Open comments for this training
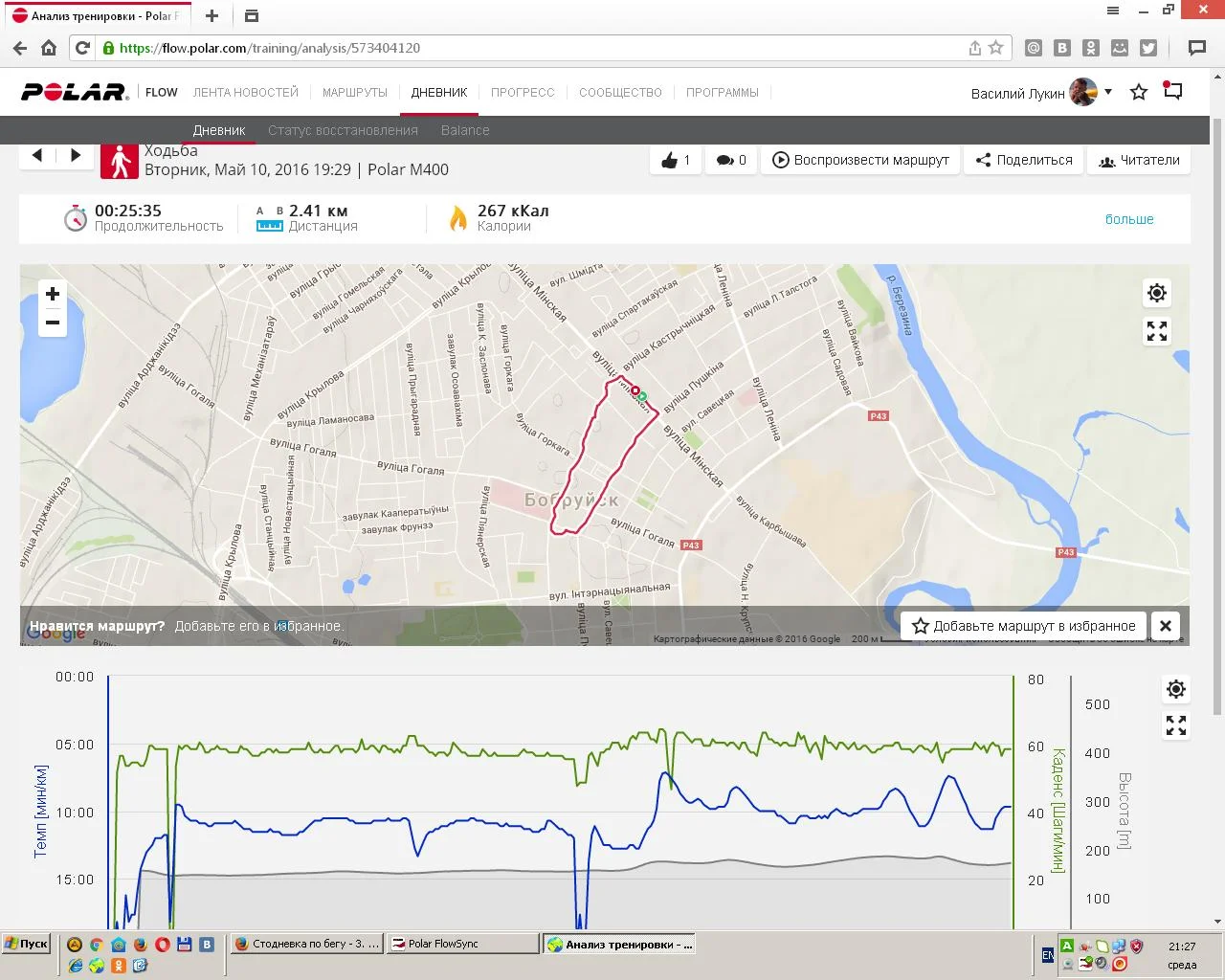Viewport: 1225px width, 980px height. (x=731, y=160)
